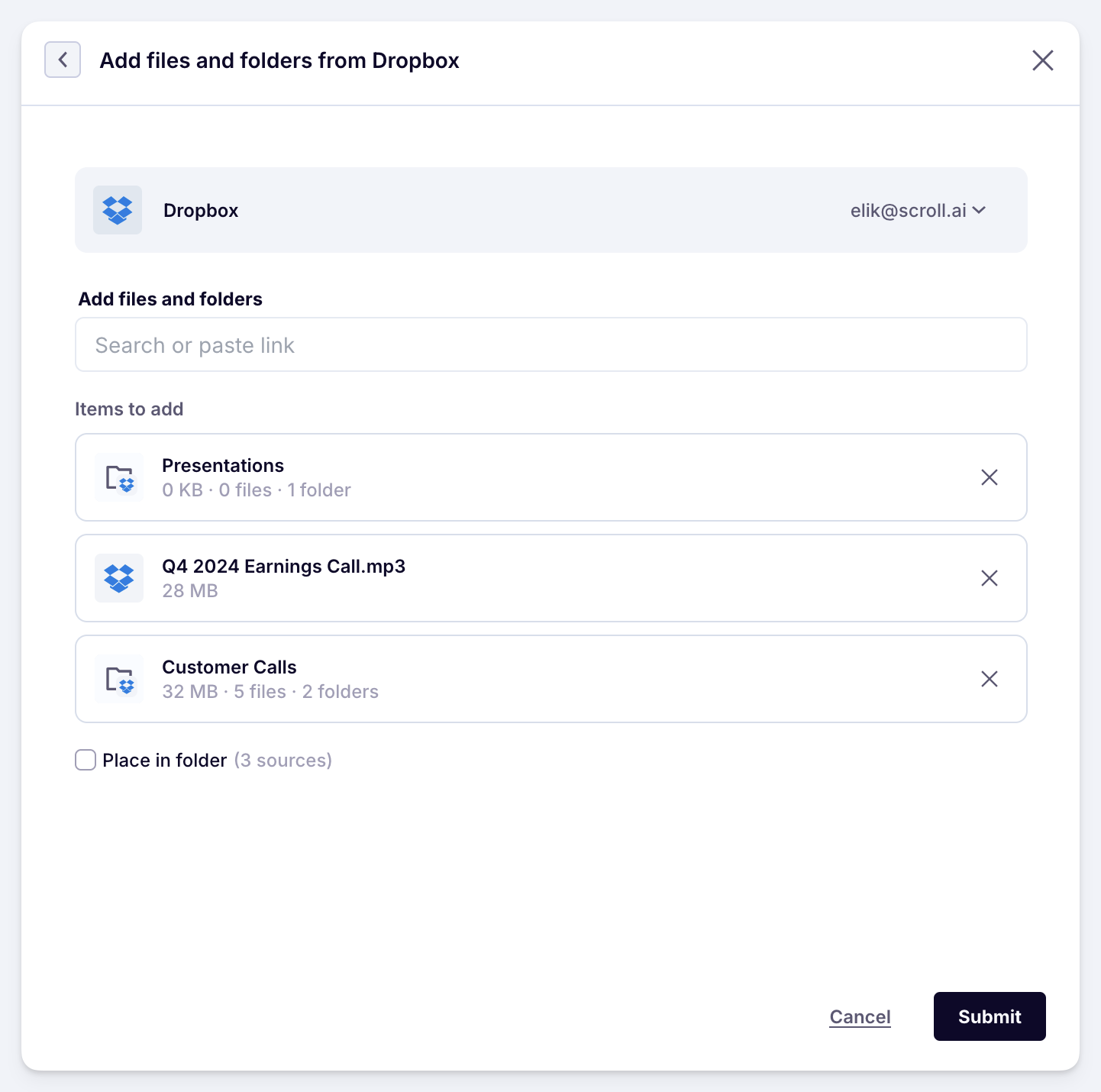
Task: Select the Customer Calls item name
Action: 229,667
